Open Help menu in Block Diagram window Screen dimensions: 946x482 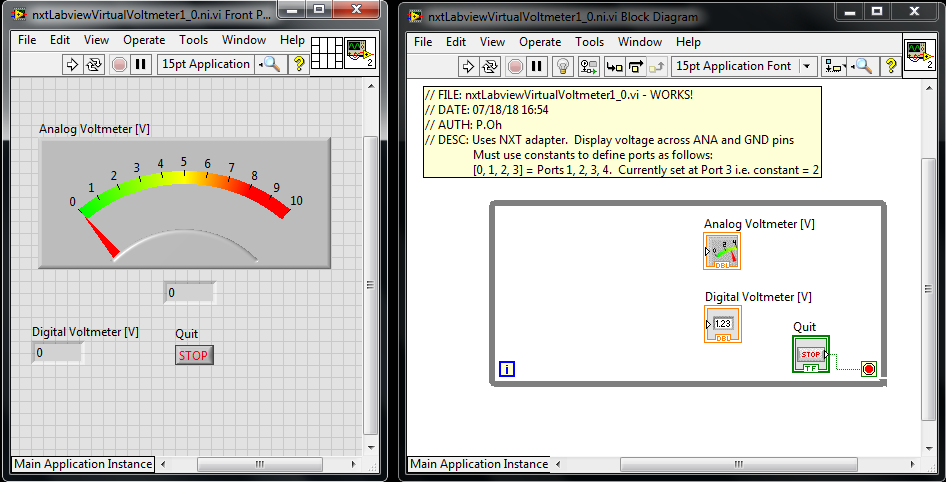point(688,42)
